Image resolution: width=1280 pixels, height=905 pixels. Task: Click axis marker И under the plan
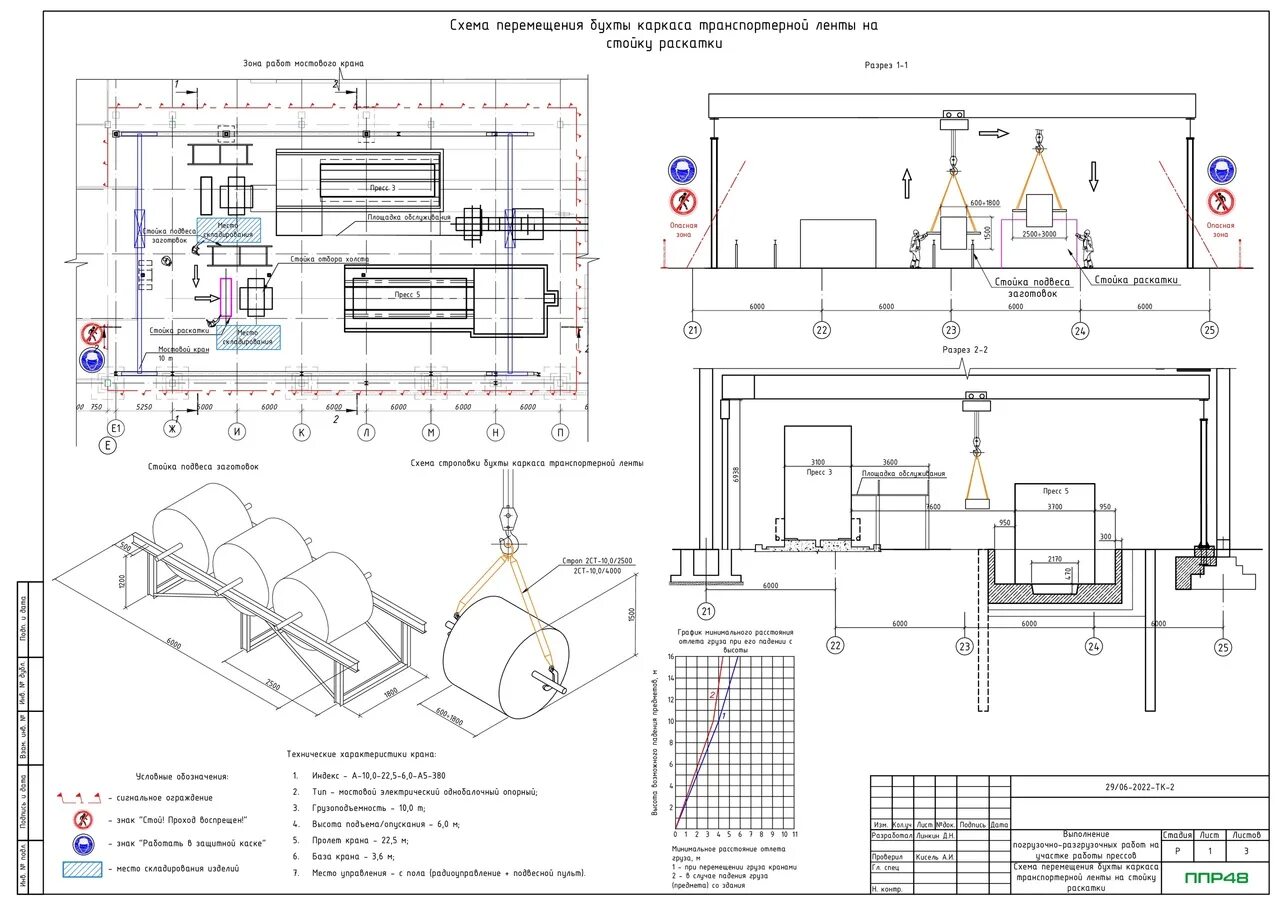point(237,431)
